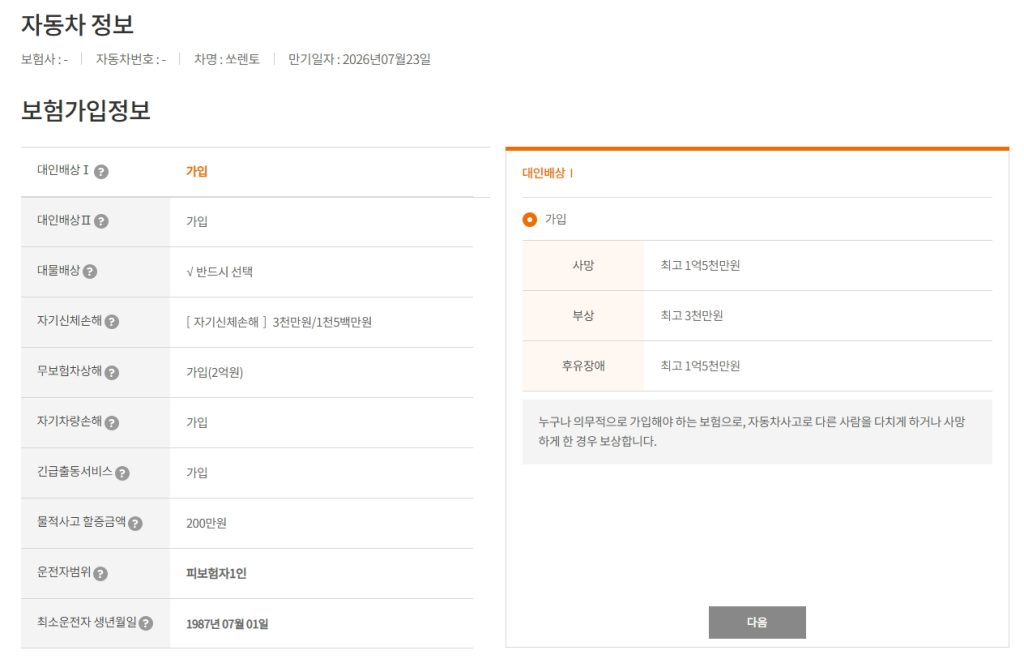Click the 무보험차상해 가입(2억원) value
Image resolution: width=1024 pixels, height=659 pixels.
214,373
